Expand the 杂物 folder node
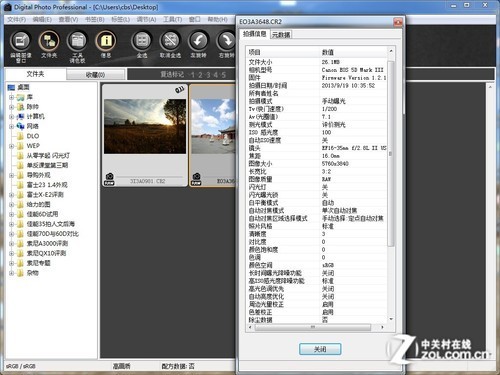The image size is (500, 375). (12, 273)
